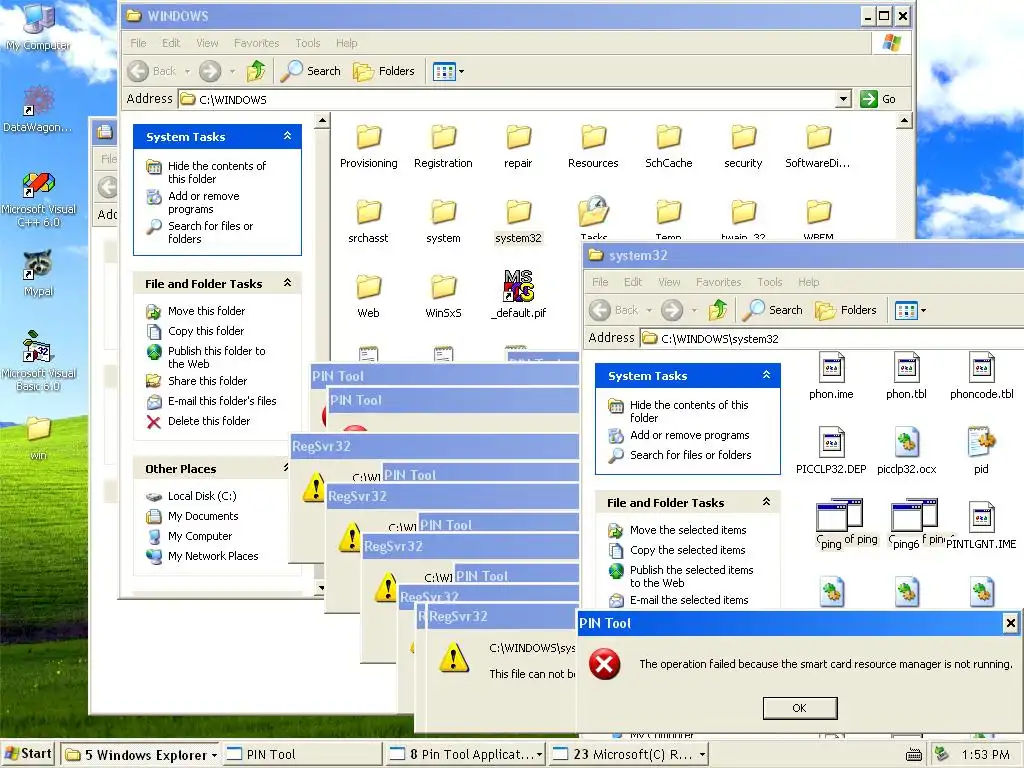
Task: Click My Network Places link
Action: [x=213, y=556]
